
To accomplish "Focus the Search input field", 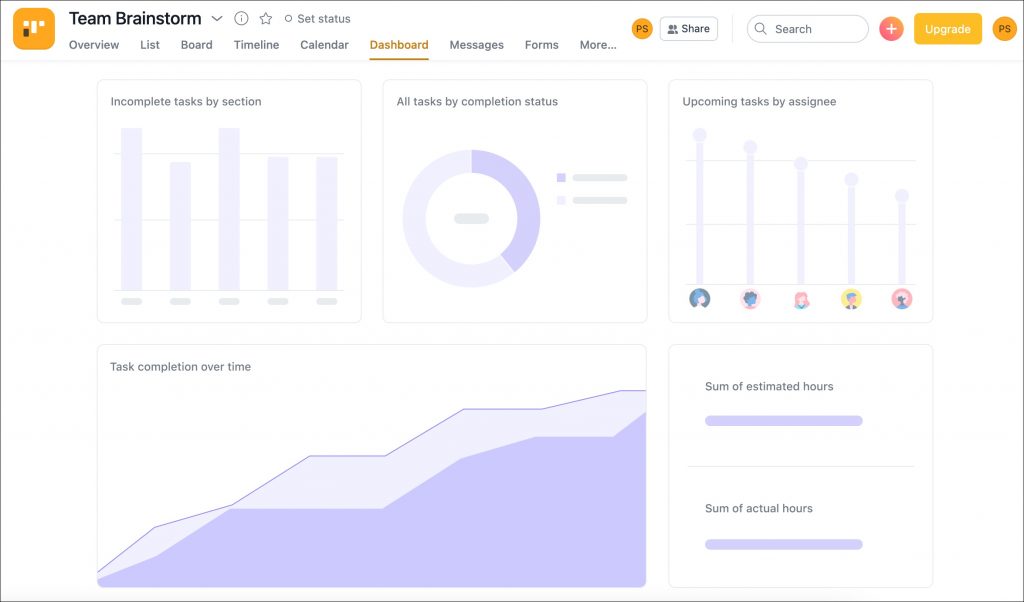I will tap(807, 29).
